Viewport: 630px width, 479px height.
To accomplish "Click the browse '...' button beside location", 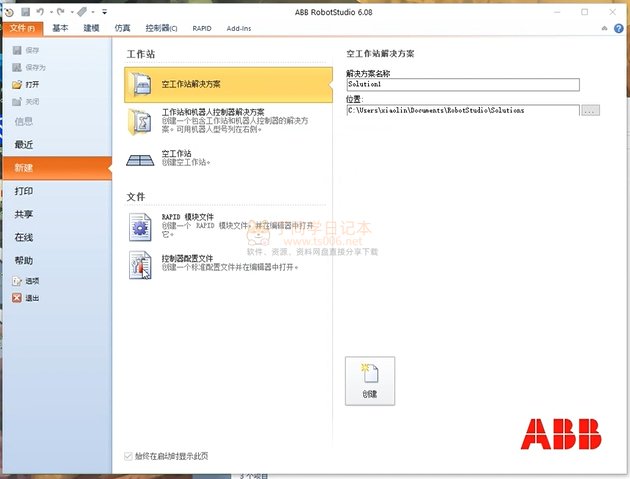I will click(589, 110).
